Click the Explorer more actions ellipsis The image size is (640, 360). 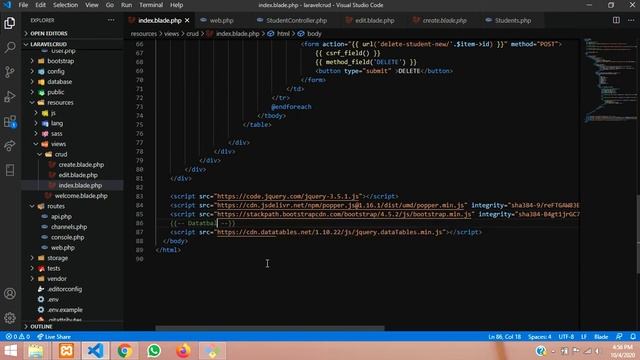point(111,20)
